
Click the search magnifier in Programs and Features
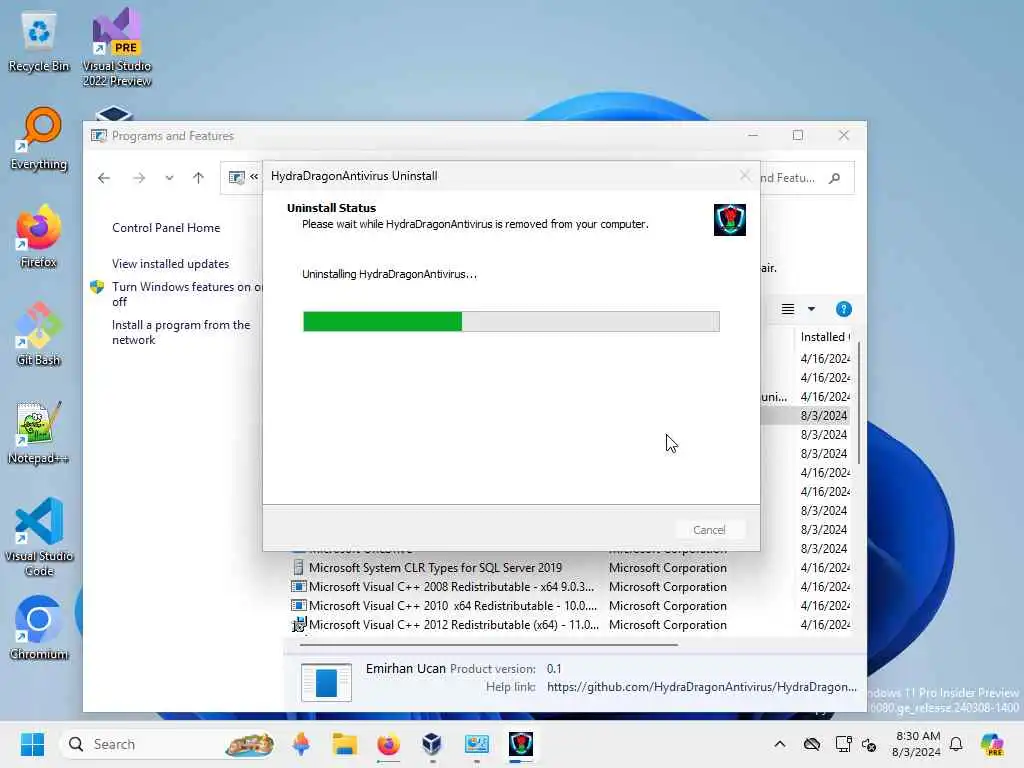835,178
